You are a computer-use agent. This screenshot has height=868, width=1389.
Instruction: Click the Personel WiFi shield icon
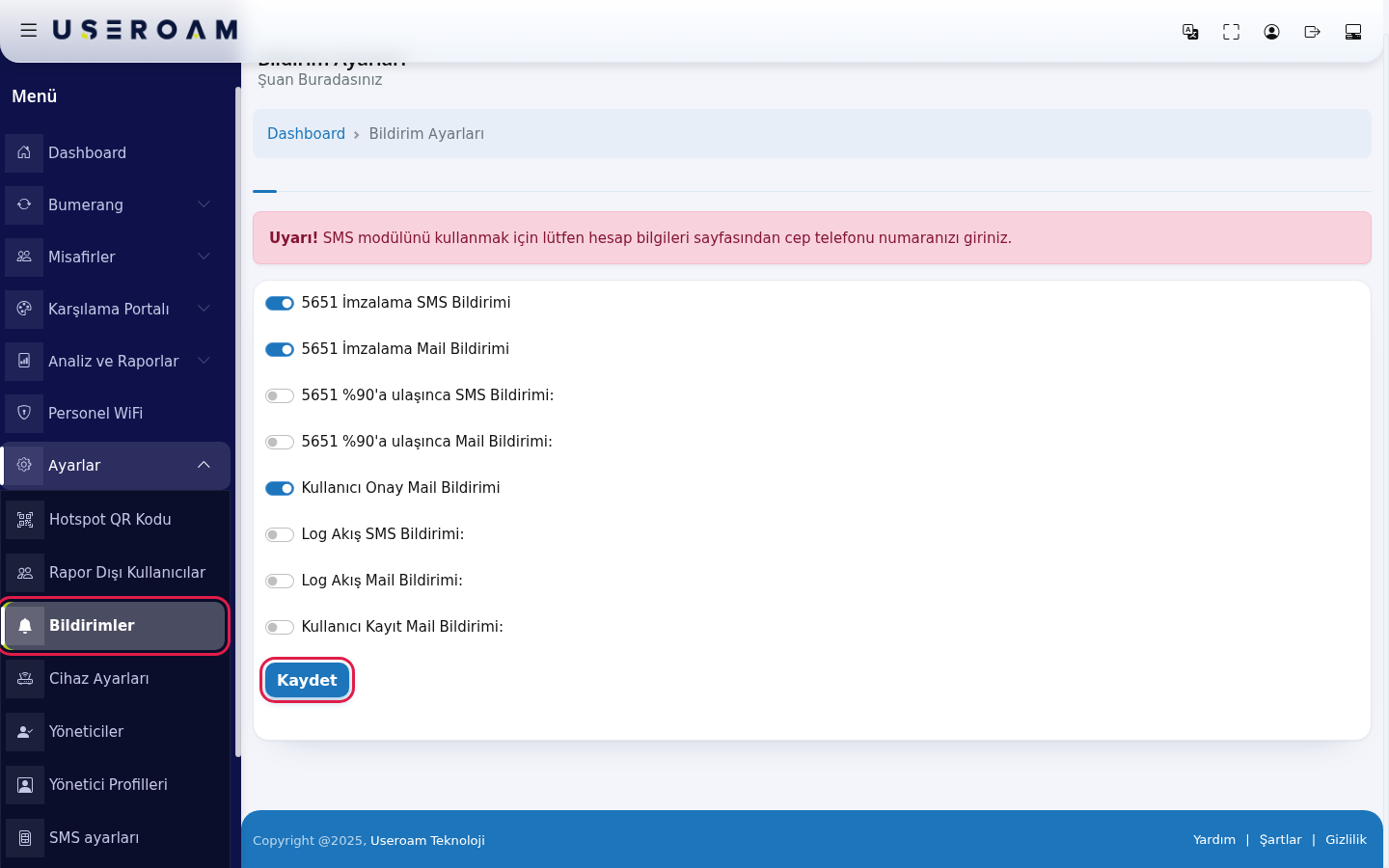click(24, 413)
